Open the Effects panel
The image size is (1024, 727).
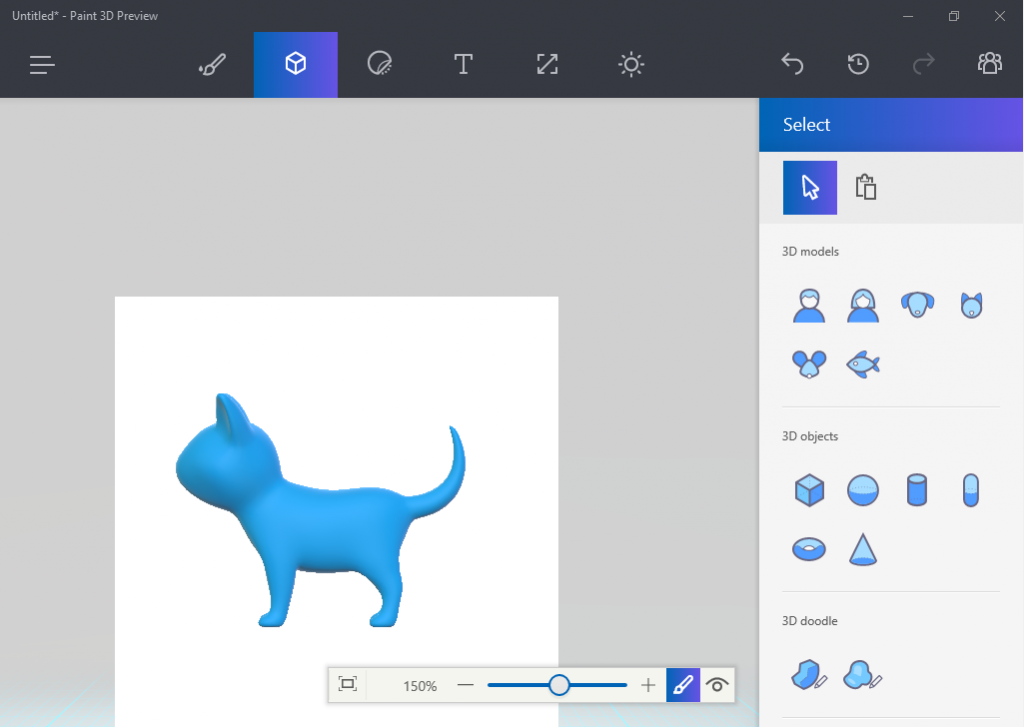(631, 64)
